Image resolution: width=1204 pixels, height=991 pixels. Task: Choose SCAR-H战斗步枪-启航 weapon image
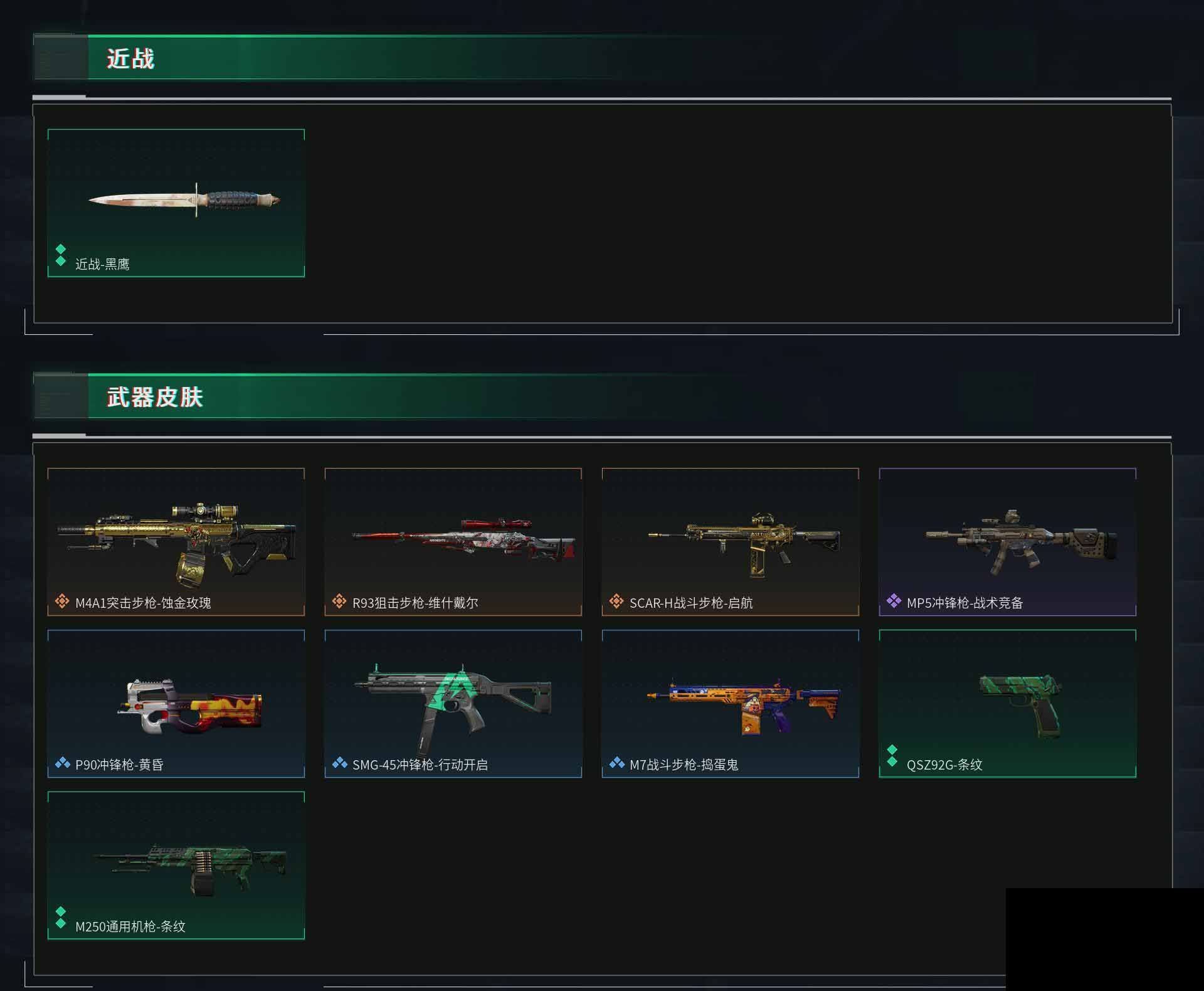pos(744,544)
